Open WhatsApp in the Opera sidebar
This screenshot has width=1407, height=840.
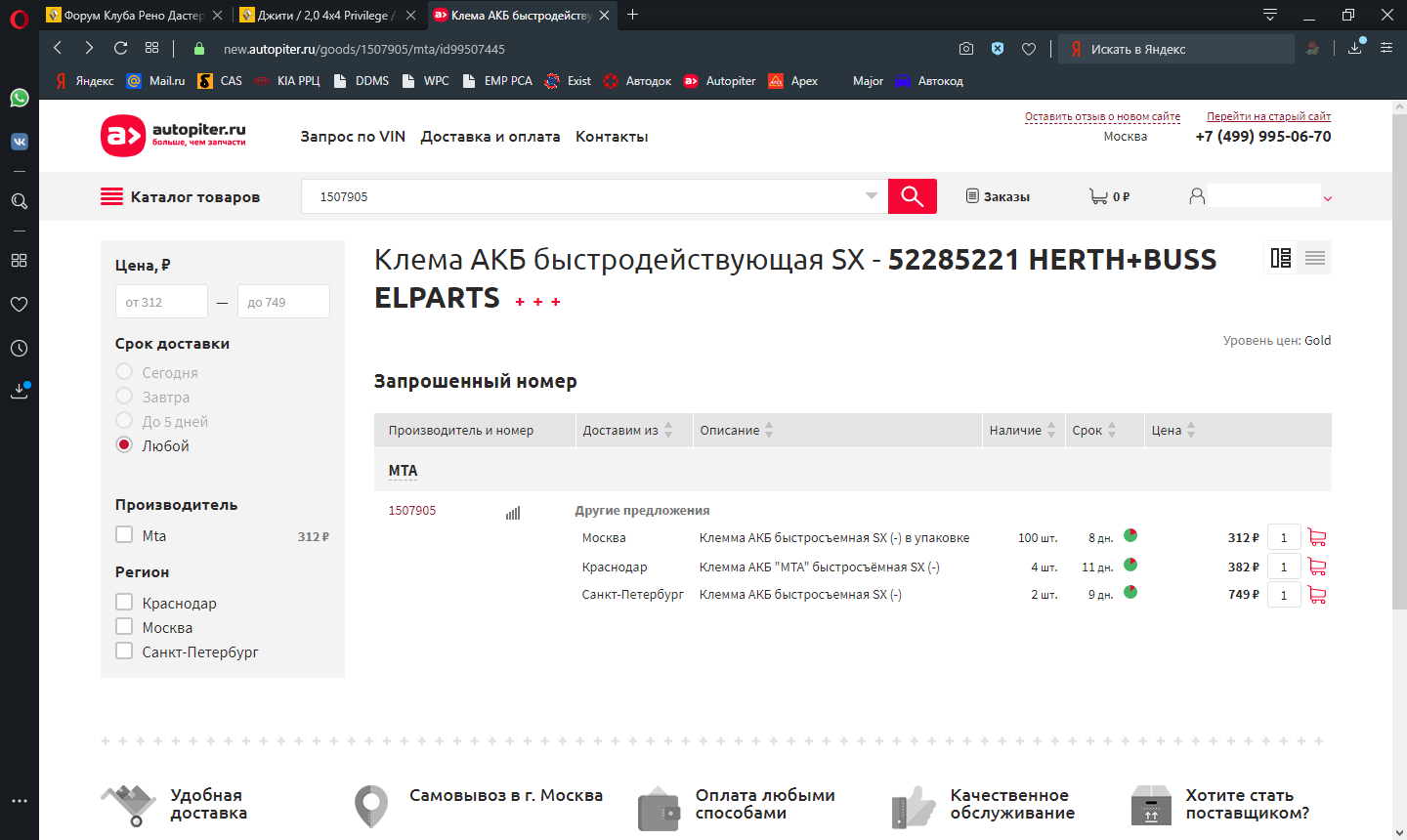coord(20,98)
